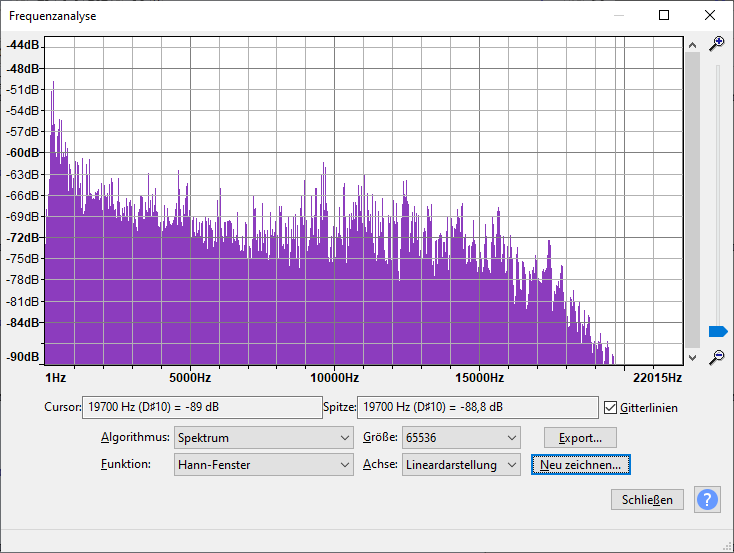This screenshot has height=553, width=734.
Task: Open the help question mark button
Action: pos(707,500)
